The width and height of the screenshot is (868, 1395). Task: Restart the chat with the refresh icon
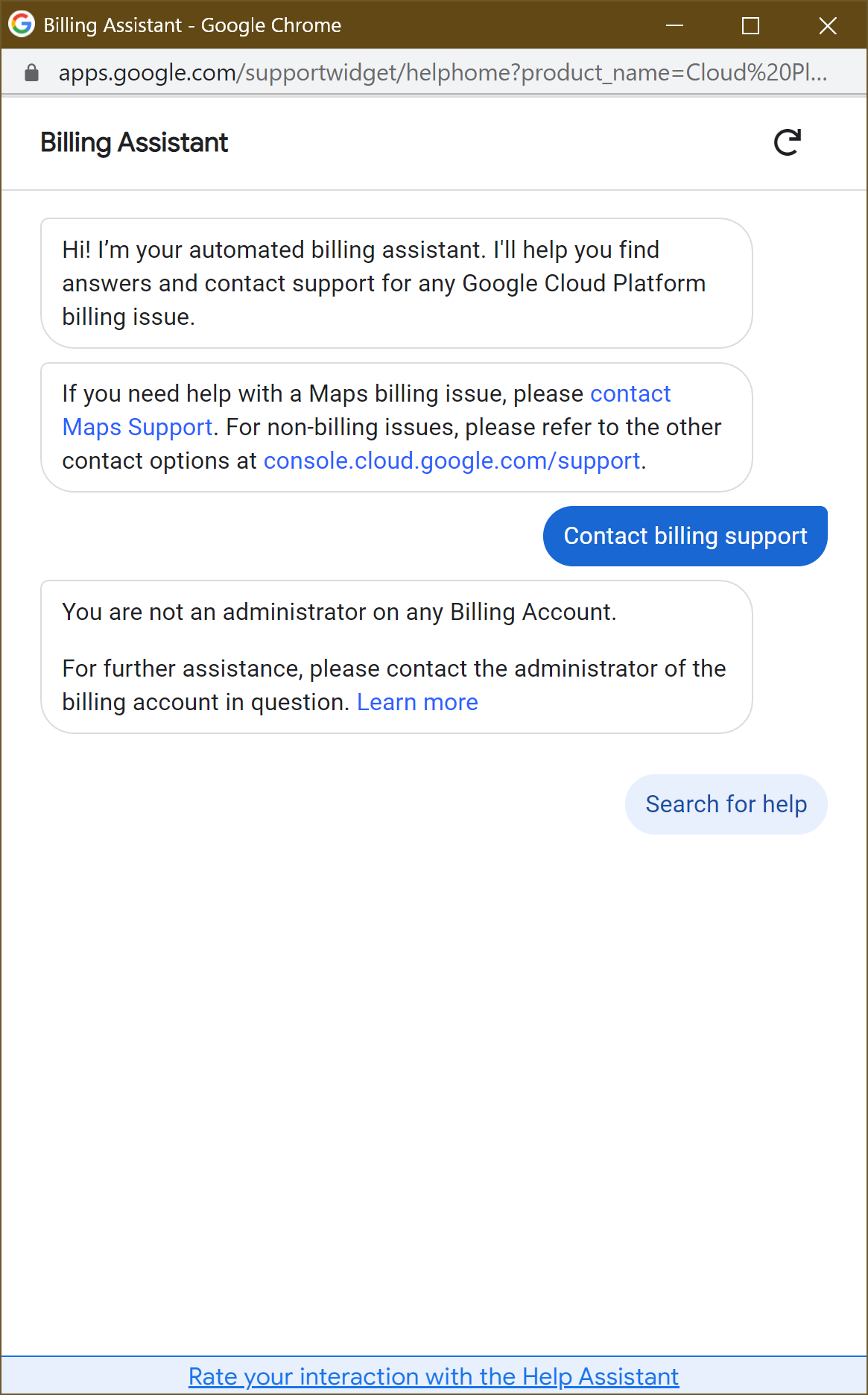(787, 142)
